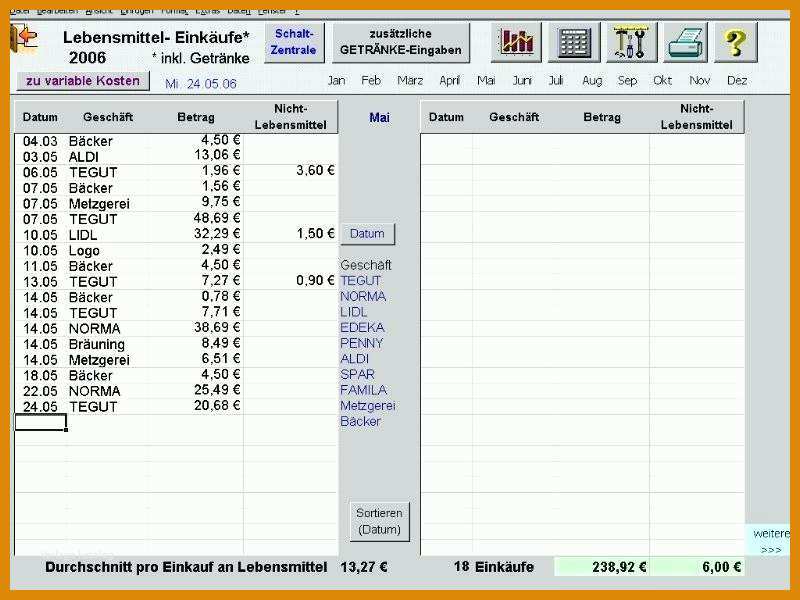The width and height of the screenshot is (800, 600).
Task: Select the 48,69 € amount cell
Action: [195, 218]
